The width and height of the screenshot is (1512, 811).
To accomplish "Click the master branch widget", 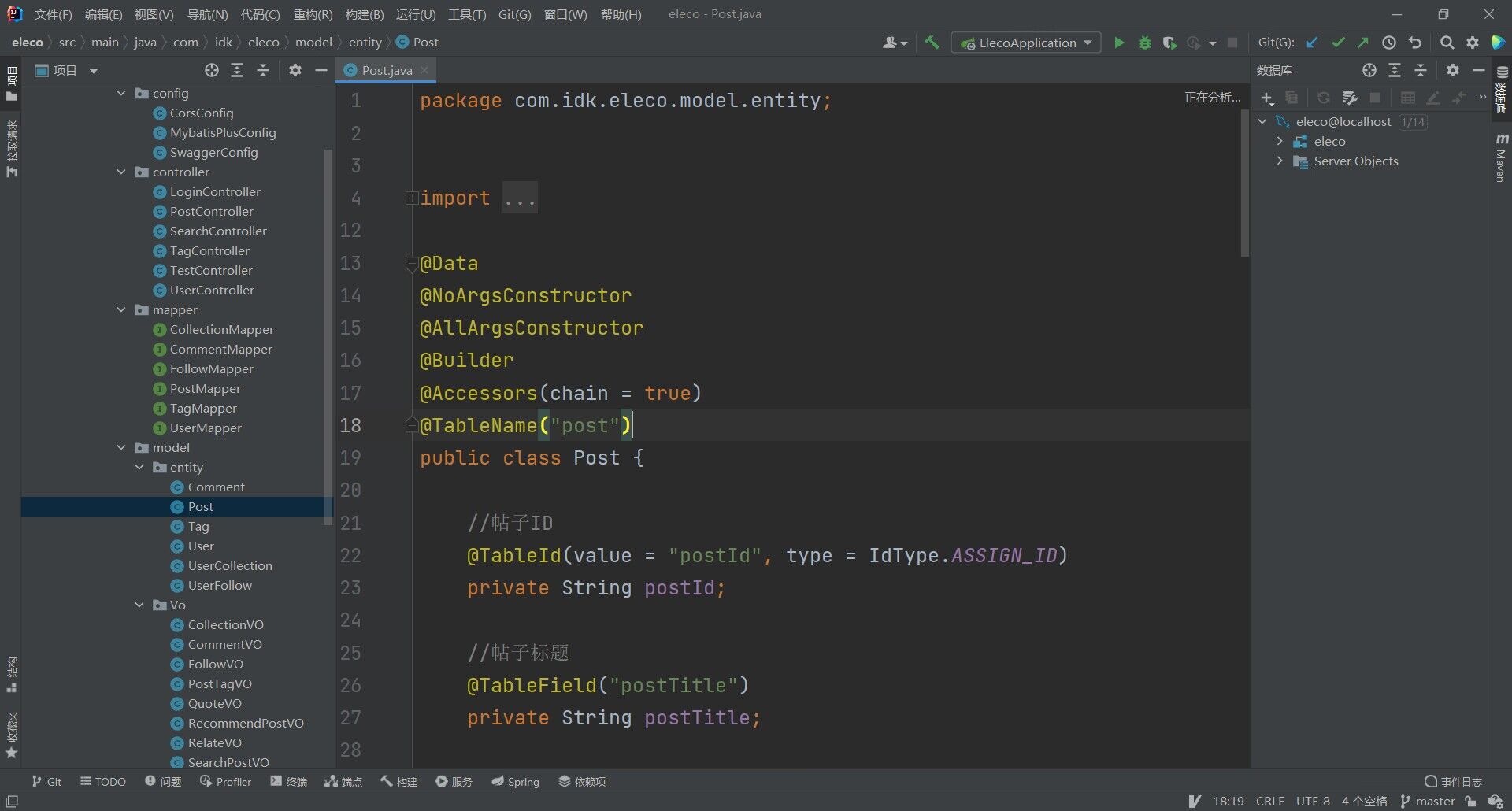I will [1427, 801].
